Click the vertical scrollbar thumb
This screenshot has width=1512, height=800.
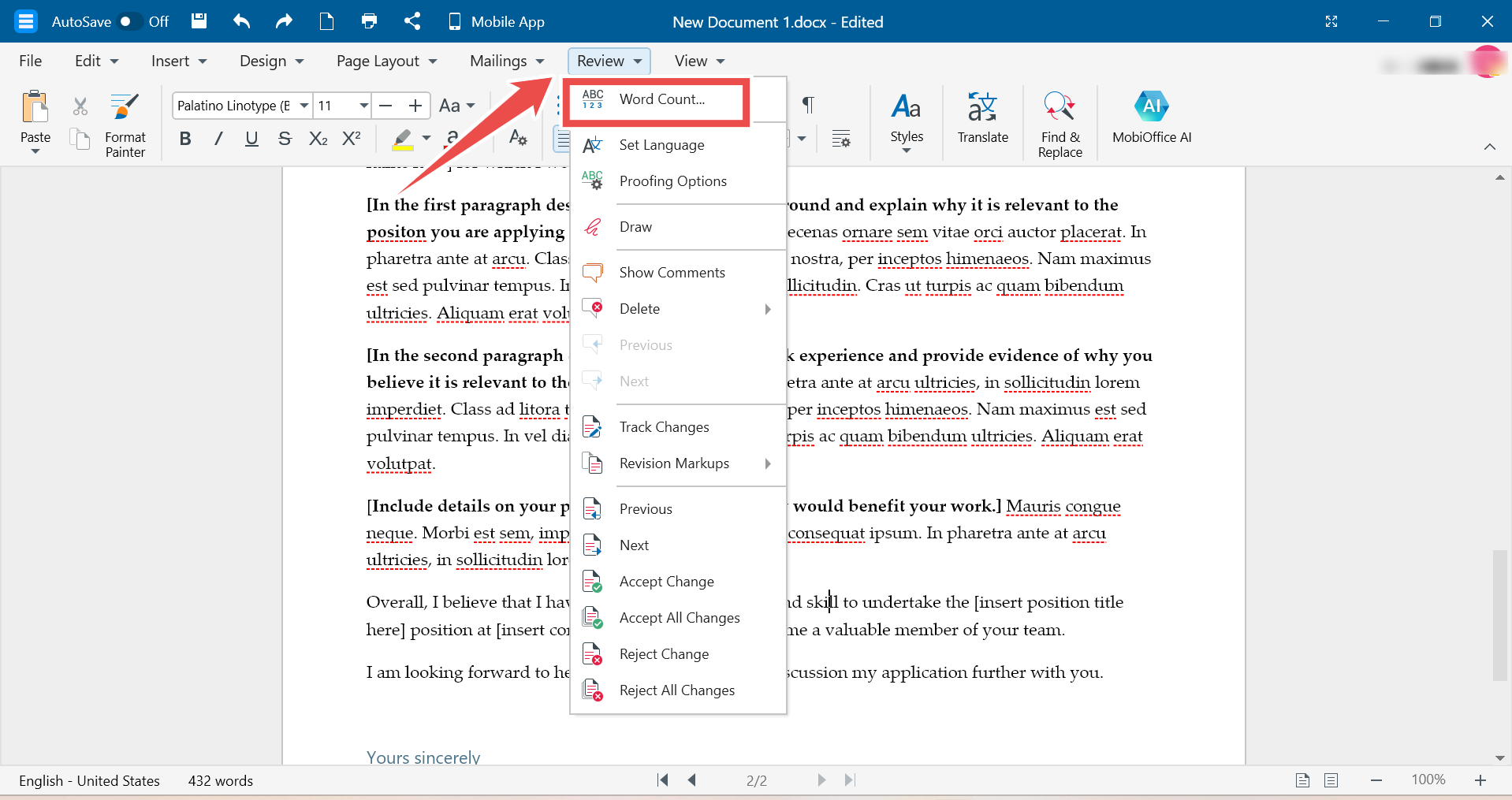[x=1499, y=615]
